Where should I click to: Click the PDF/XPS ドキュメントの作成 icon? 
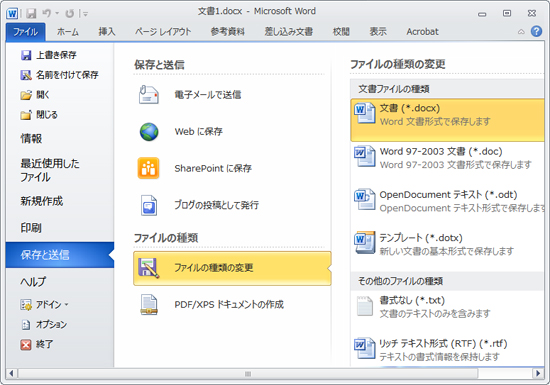point(149,304)
